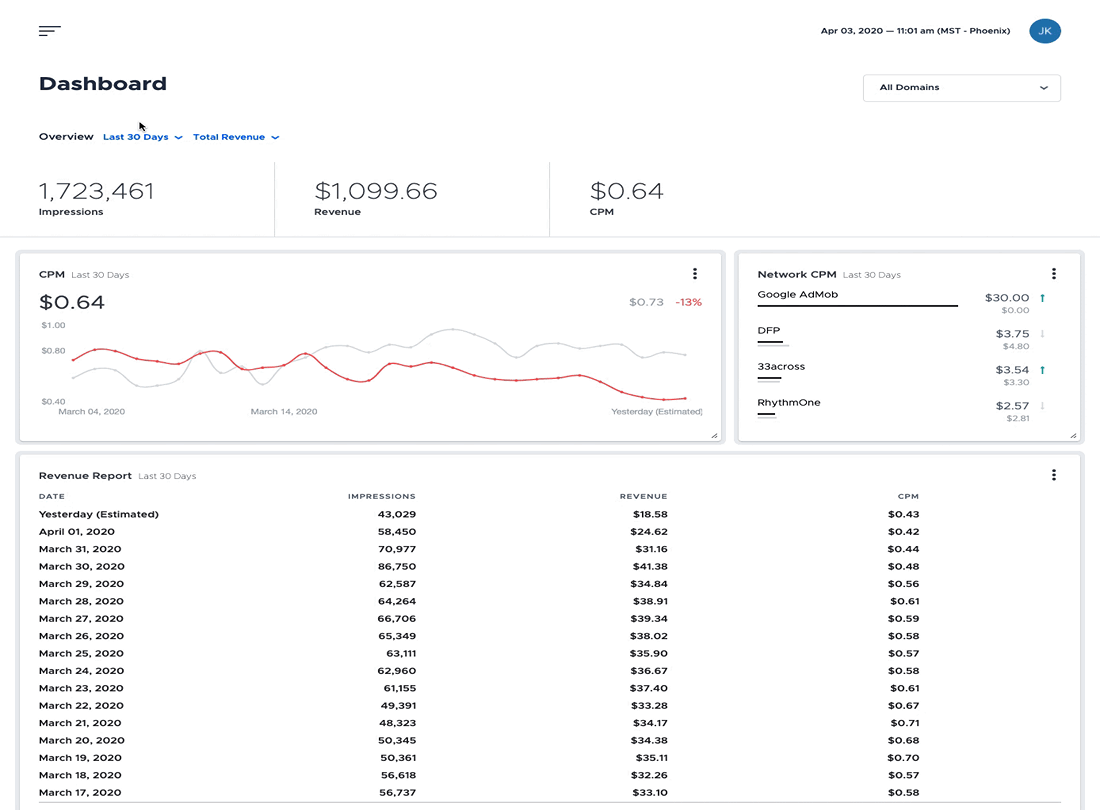Select the RhythmOne network row

click(902, 409)
